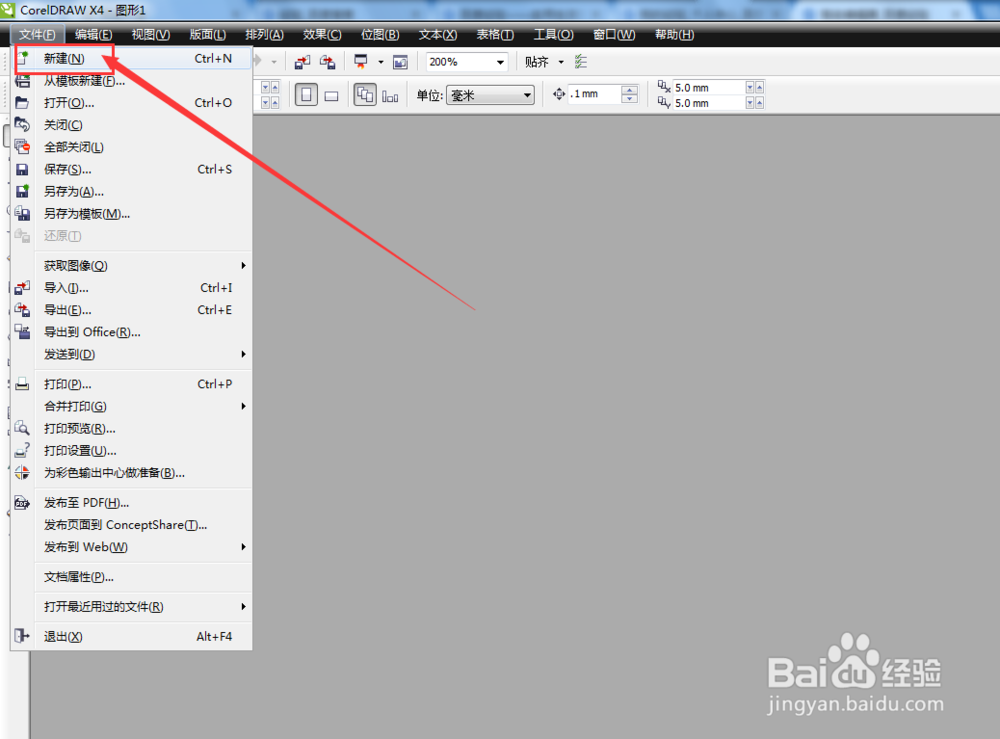The image size is (1000, 739).
Task: Click the CorelDRAW logo in the title bar
Action: point(7,10)
